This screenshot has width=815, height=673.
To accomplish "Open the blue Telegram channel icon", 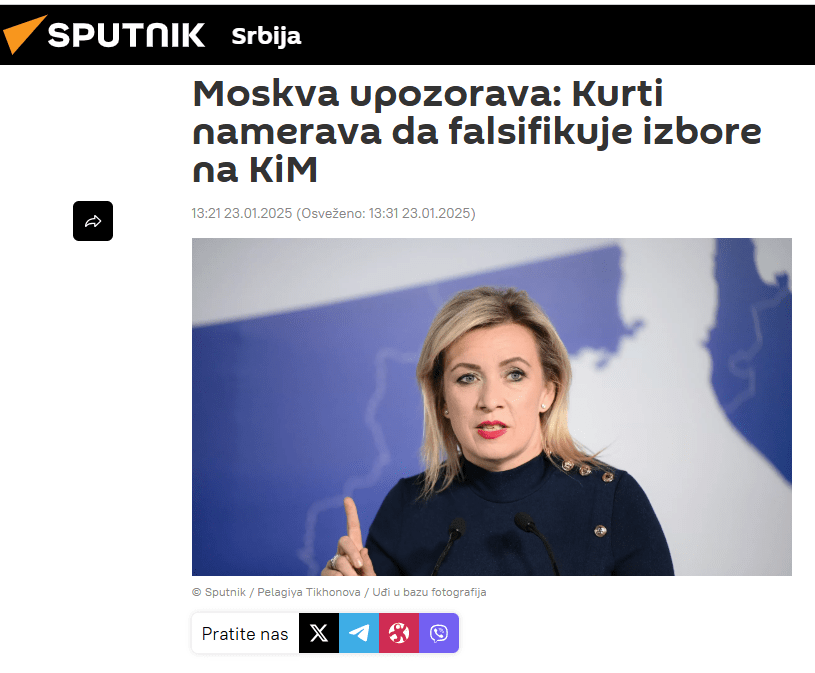I will pyautogui.click(x=359, y=633).
